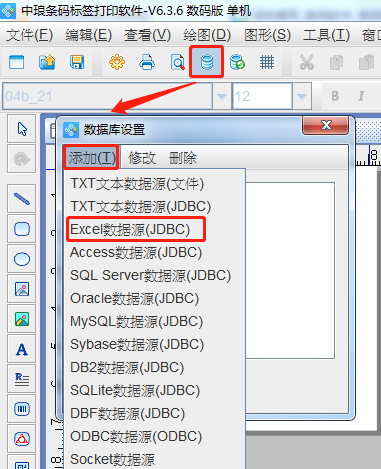Copy selection toolbar icon
This screenshot has height=469, width=381.
pyautogui.click(x=336, y=62)
